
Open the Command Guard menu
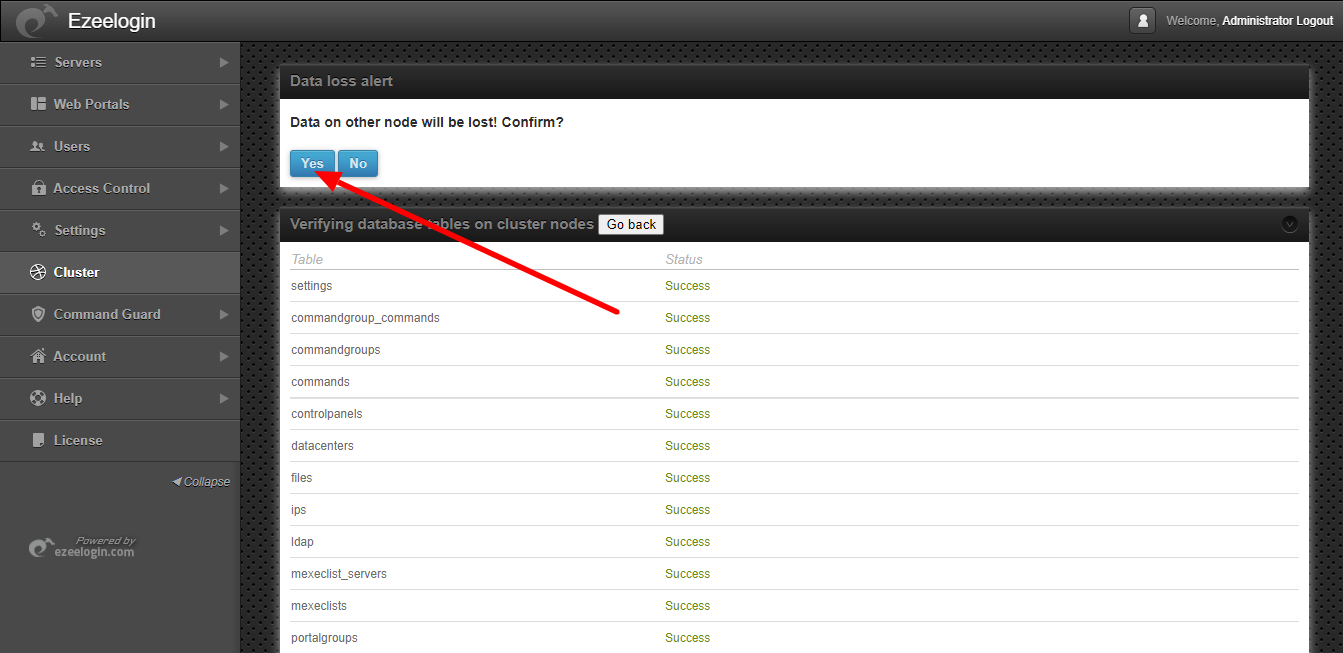[120, 314]
